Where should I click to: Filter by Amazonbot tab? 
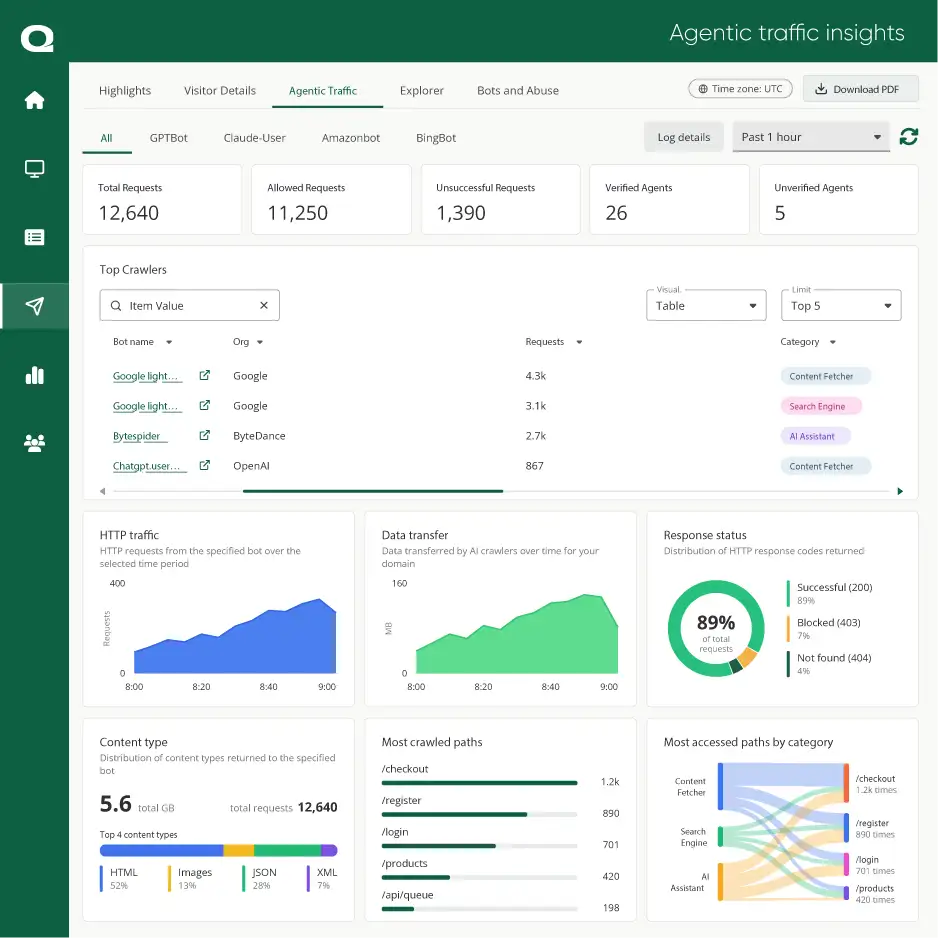point(351,138)
